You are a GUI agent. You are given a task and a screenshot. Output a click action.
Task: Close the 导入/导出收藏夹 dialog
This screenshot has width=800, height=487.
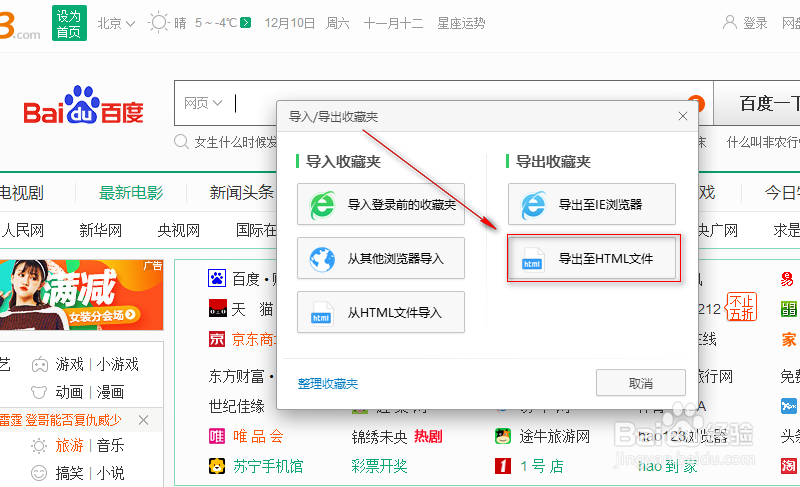point(683,116)
